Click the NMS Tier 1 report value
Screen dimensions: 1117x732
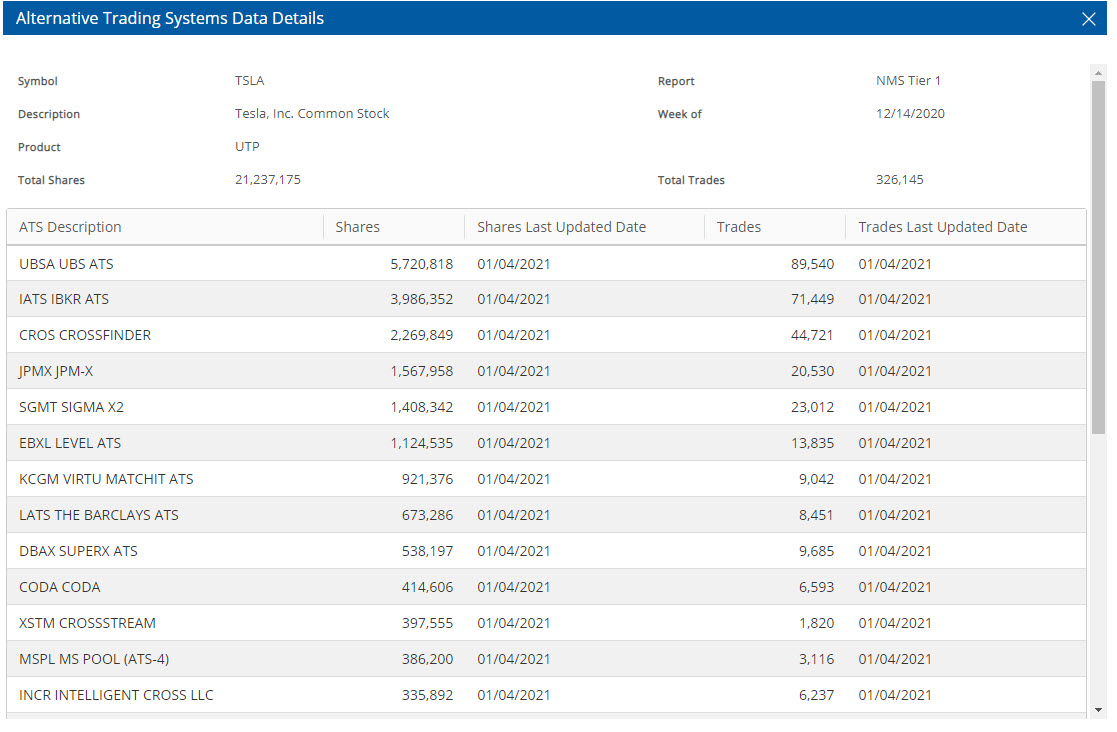coord(908,80)
